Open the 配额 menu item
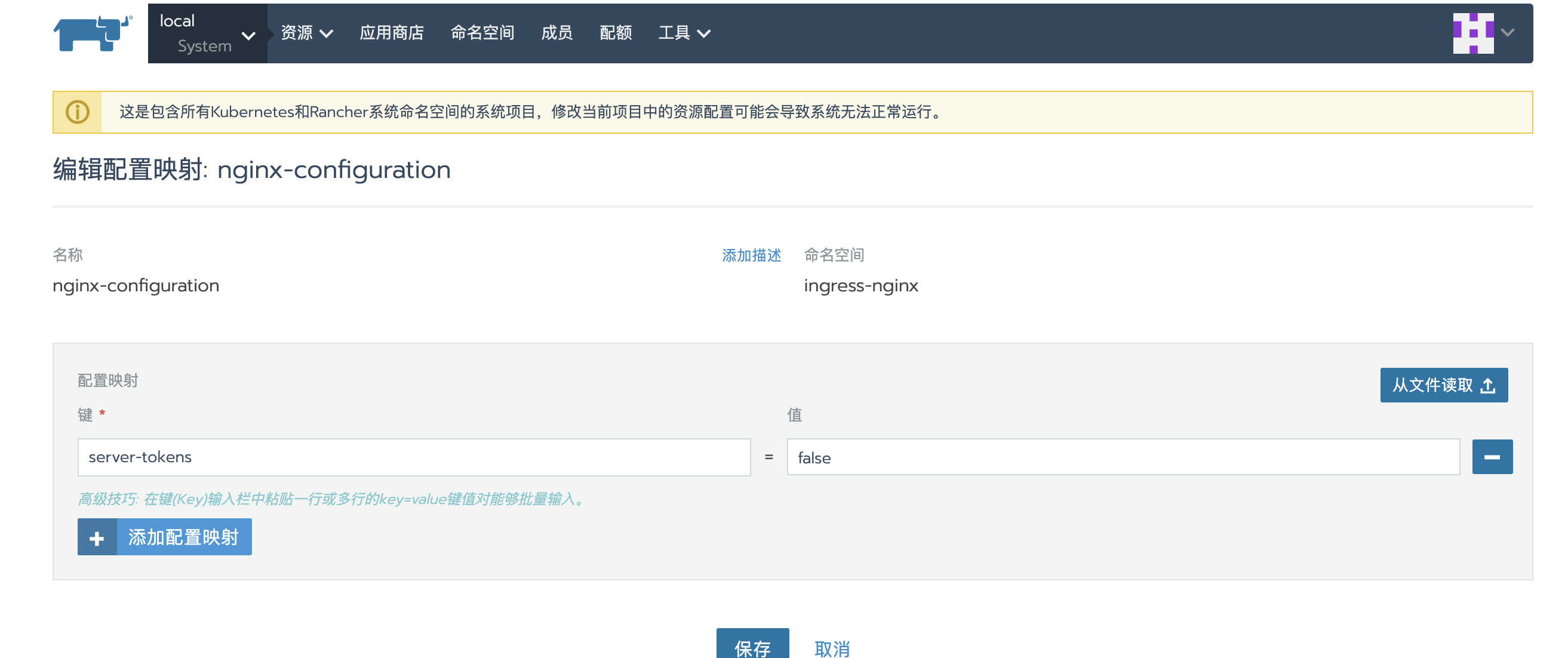 pos(616,33)
